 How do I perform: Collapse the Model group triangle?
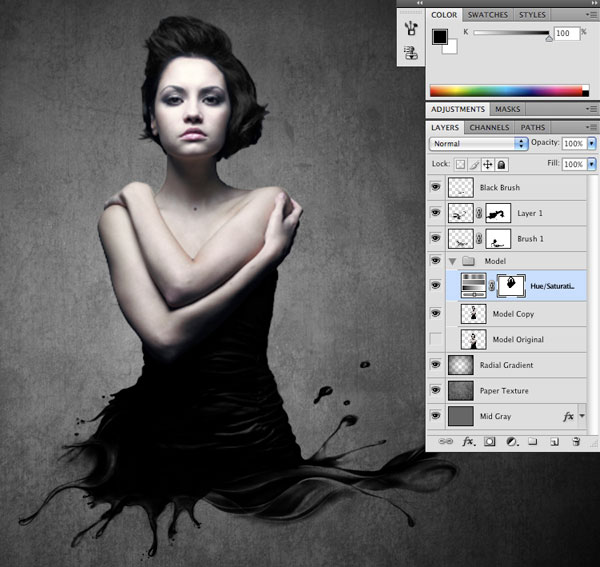coord(453,261)
